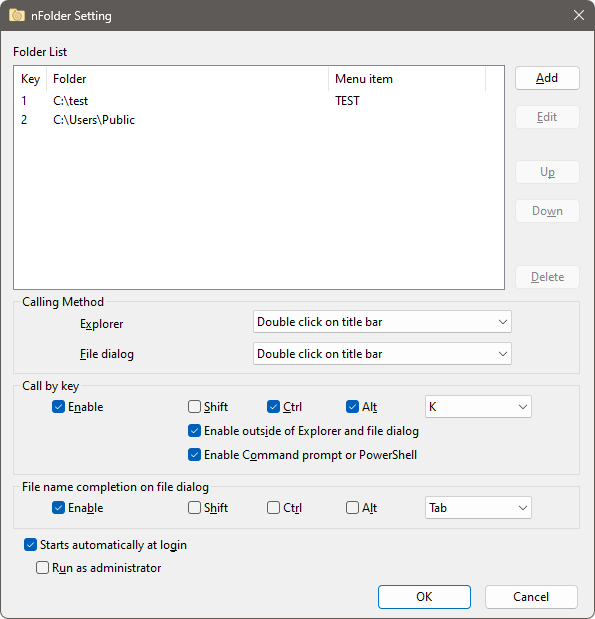Uncheck Ctrl modifier for Call by key
595x619 pixels.
click(x=273, y=407)
